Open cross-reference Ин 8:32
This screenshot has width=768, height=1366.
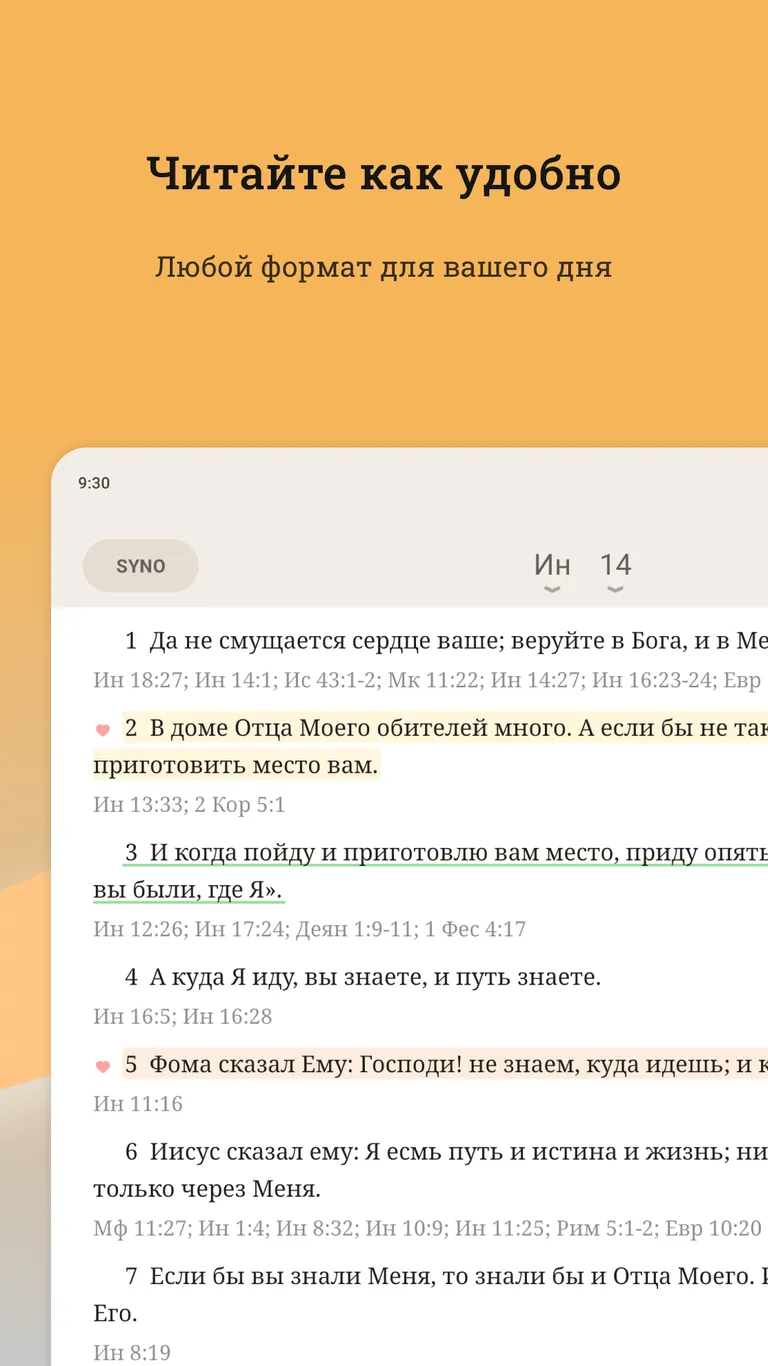pos(316,1228)
